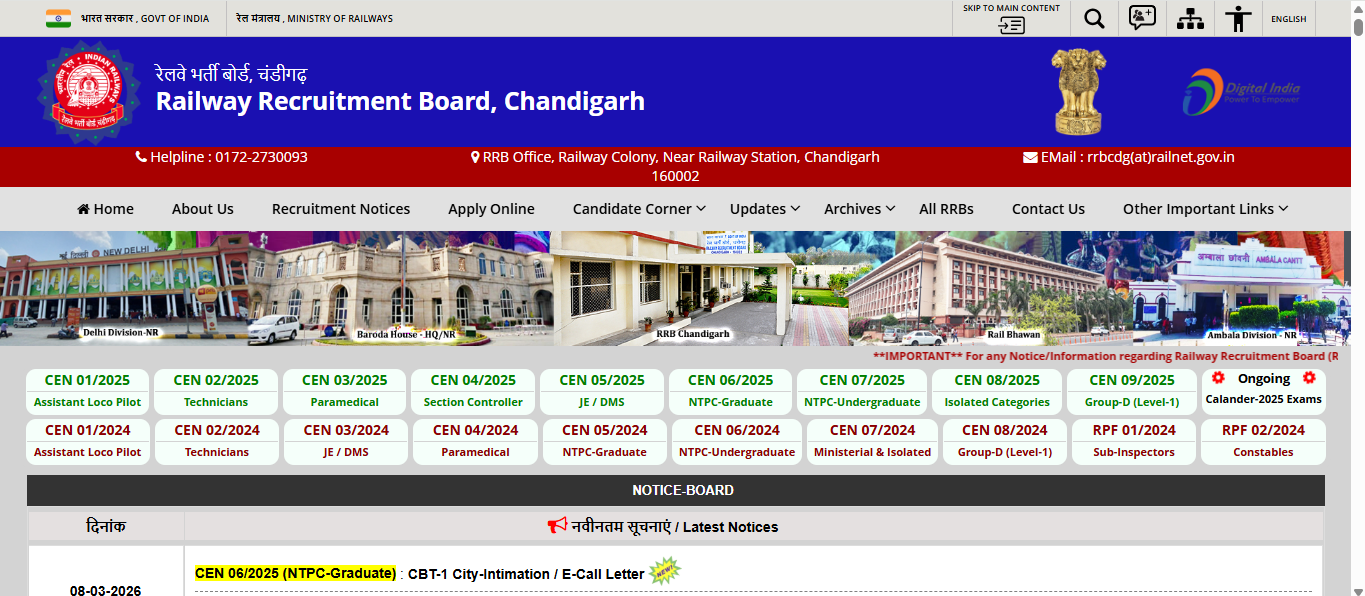Click the Indian flag icon
The width and height of the screenshot is (1365, 596).
pos(58,19)
